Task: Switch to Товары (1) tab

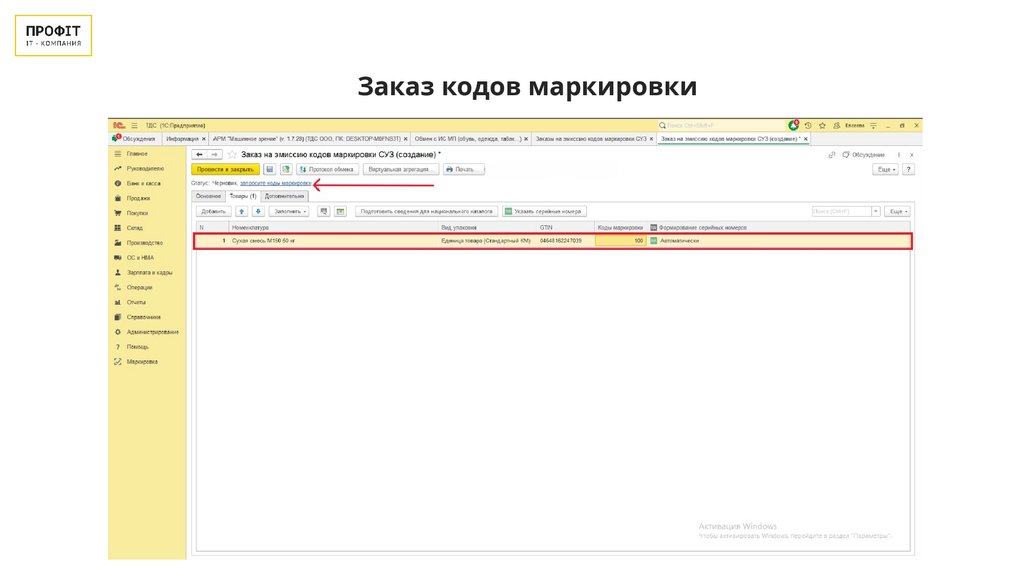Action: [243, 196]
